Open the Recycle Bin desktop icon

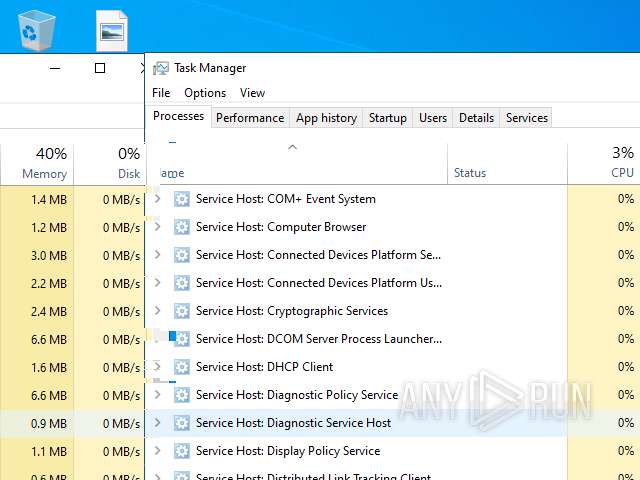pos(36,30)
